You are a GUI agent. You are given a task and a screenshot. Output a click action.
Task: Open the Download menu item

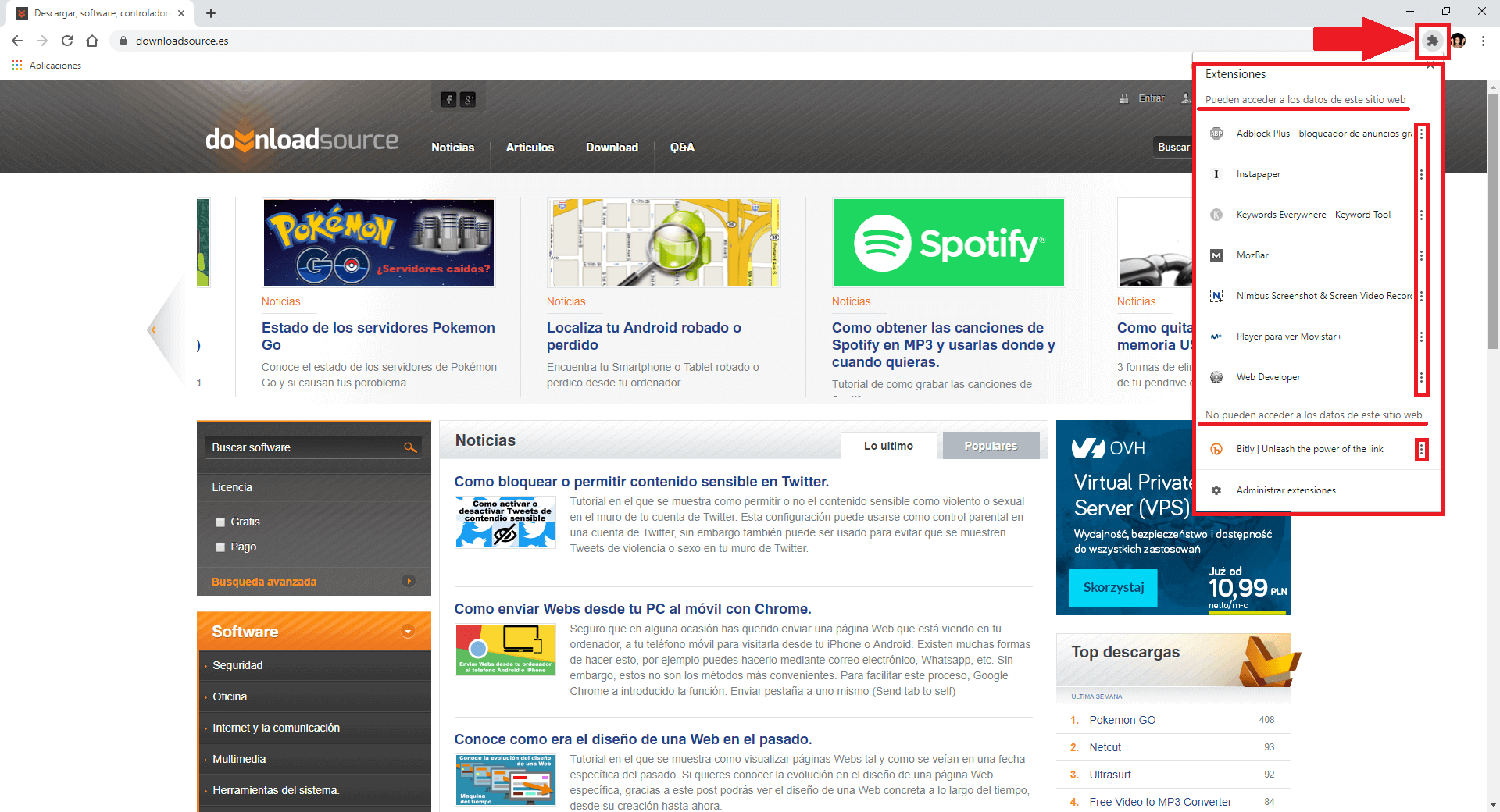click(x=612, y=148)
